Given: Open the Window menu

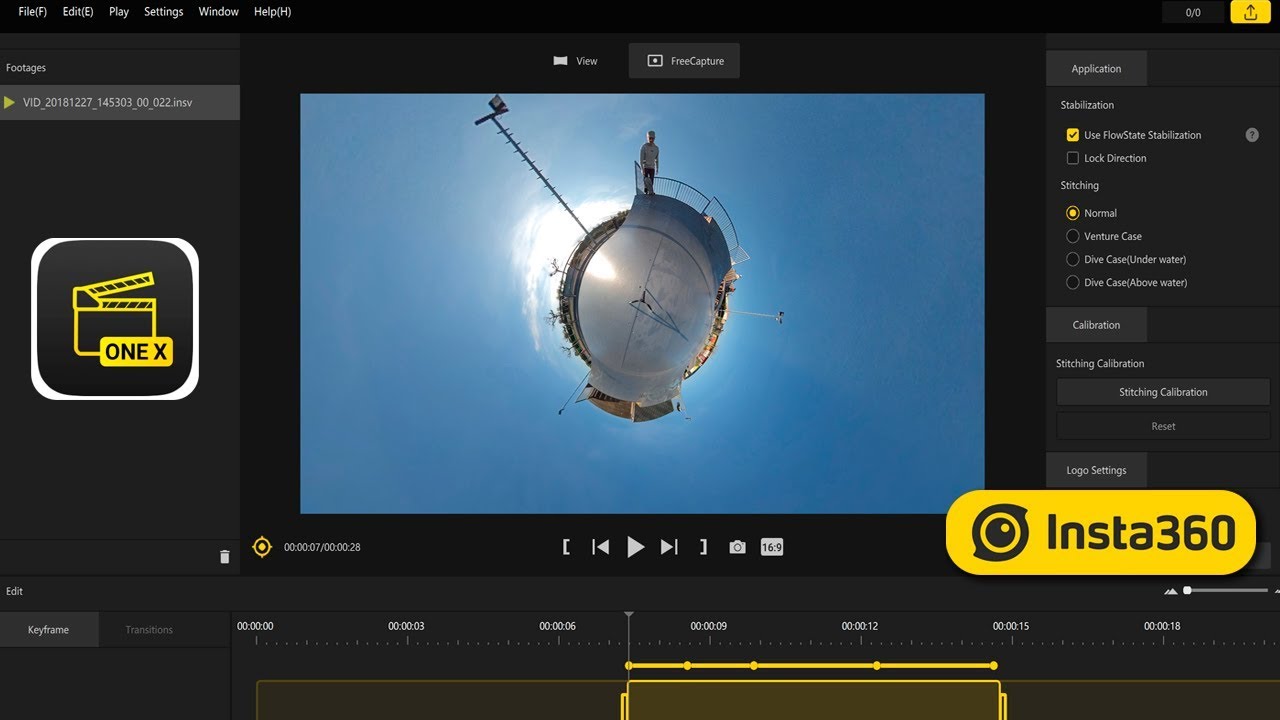Looking at the screenshot, I should pos(218,12).
